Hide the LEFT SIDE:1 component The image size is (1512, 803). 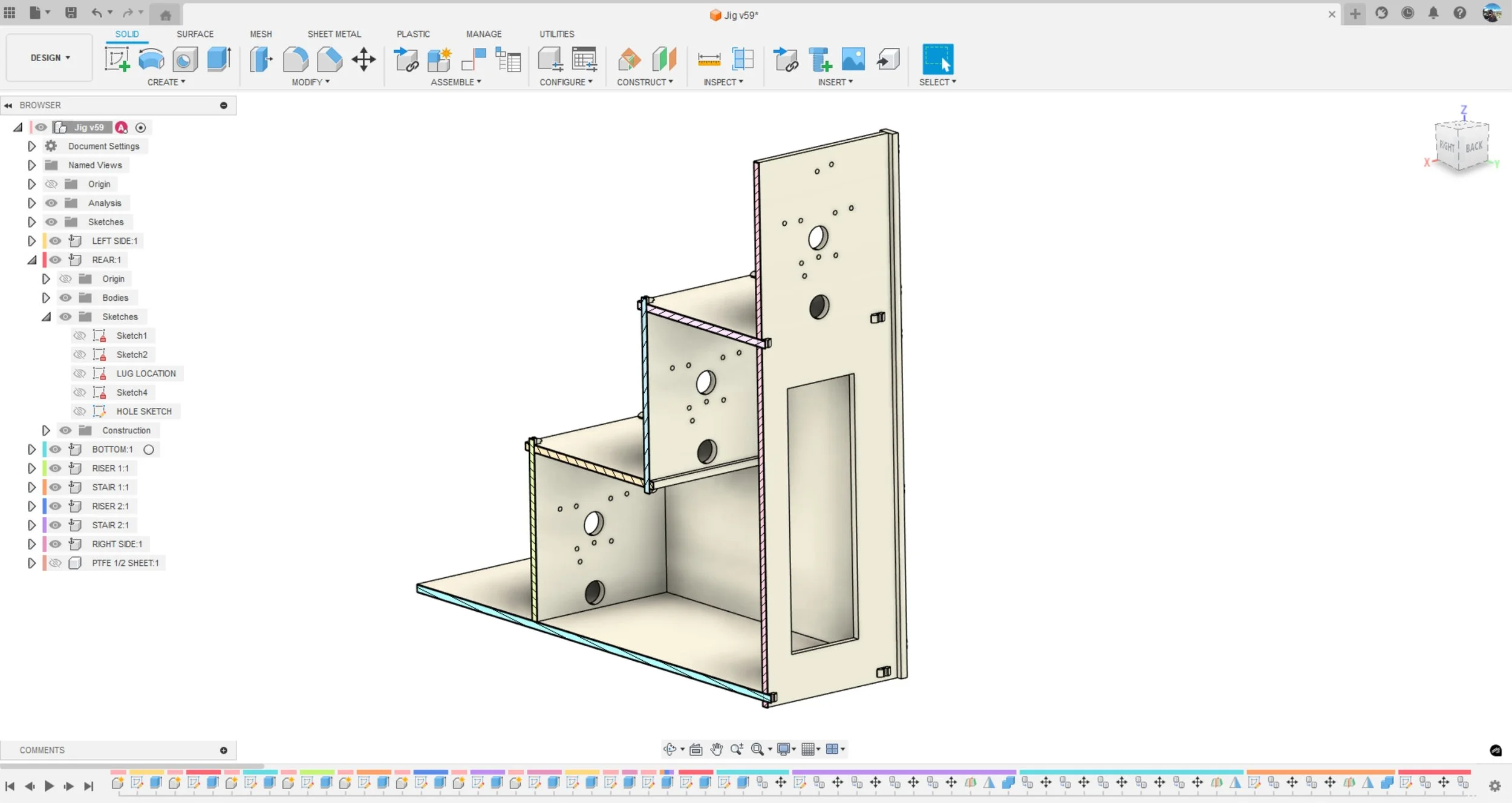click(55, 241)
